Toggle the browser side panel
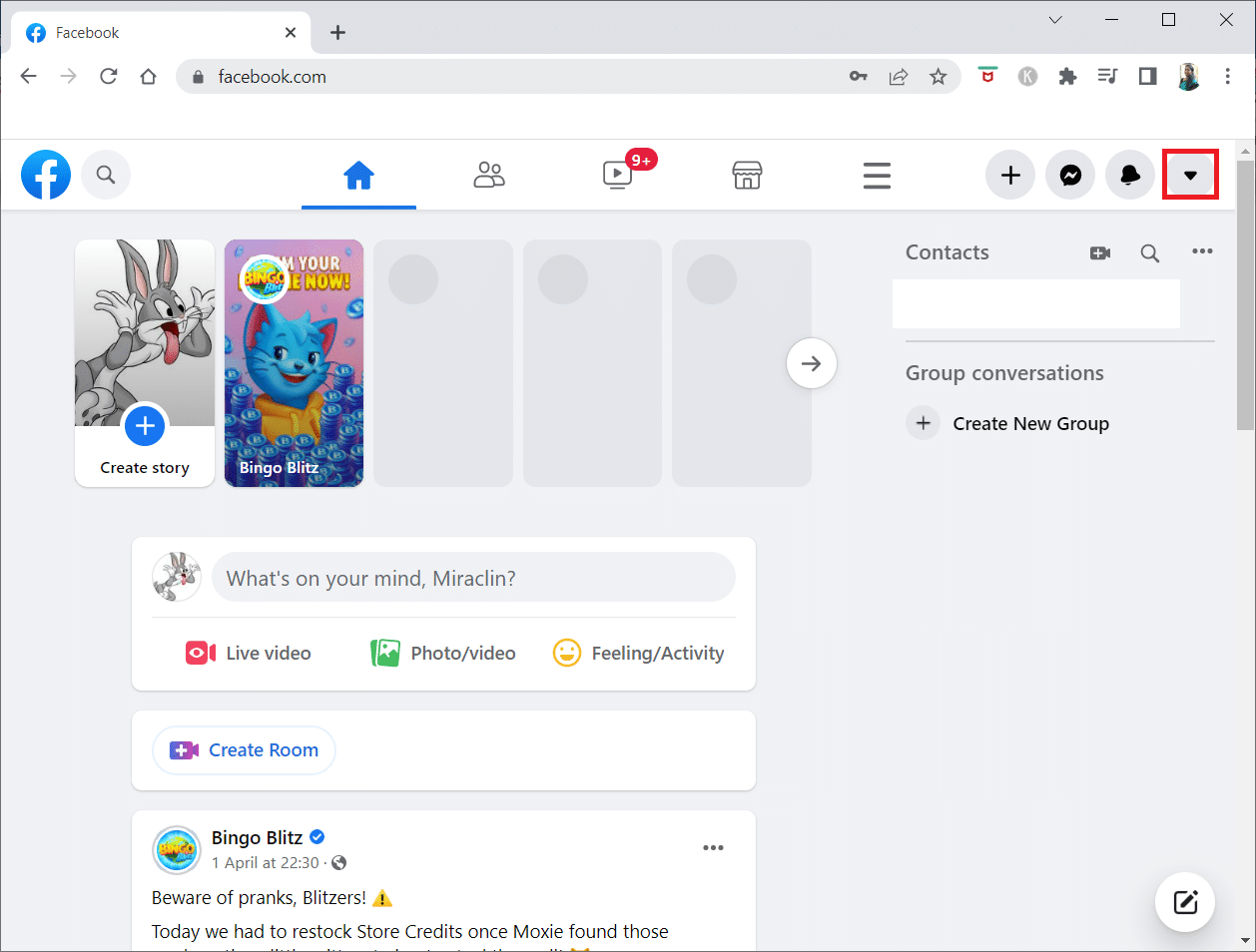The image size is (1256, 952). click(x=1147, y=76)
